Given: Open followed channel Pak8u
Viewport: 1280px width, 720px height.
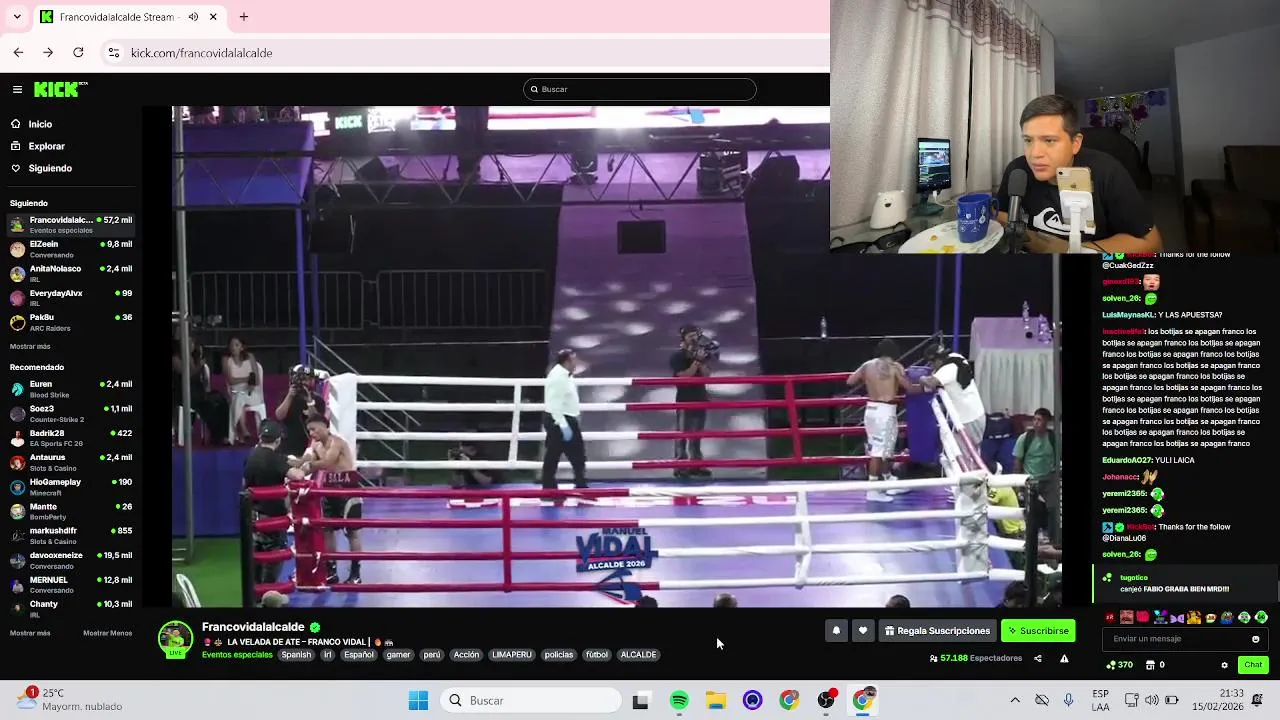Looking at the screenshot, I should pyautogui.click(x=70, y=322).
